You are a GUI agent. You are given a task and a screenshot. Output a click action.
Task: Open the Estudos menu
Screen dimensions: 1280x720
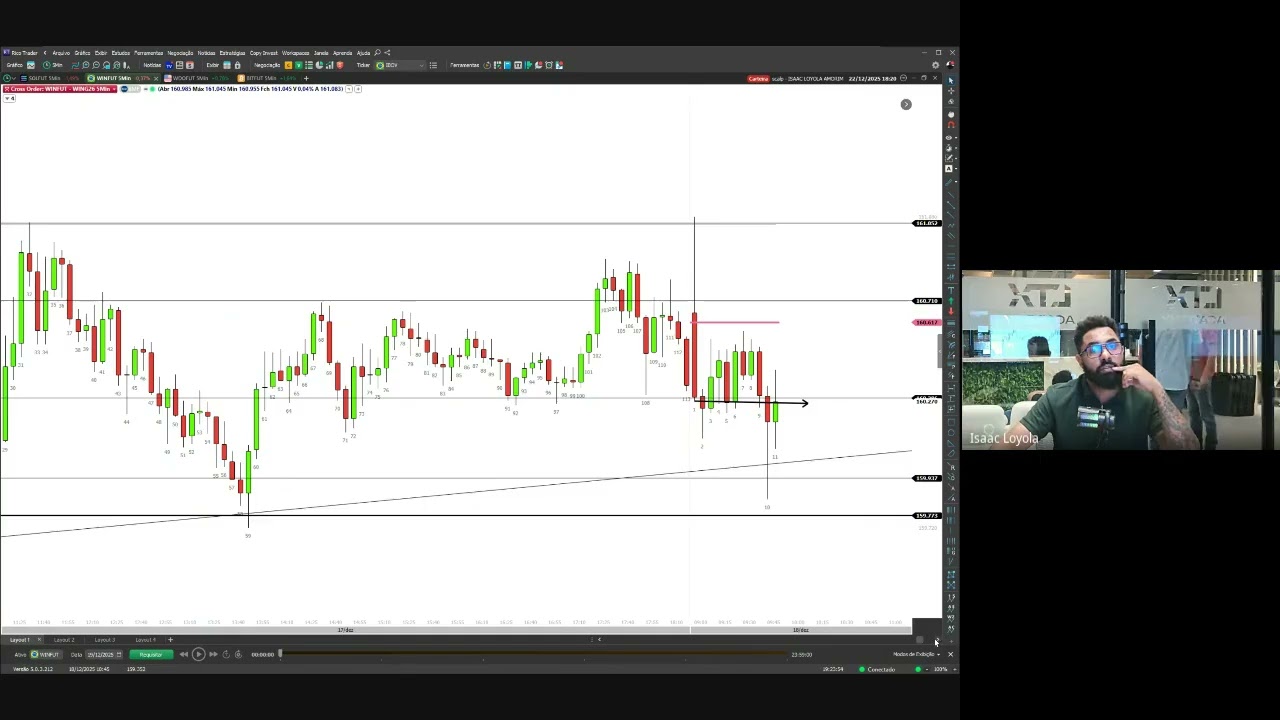tap(121, 53)
